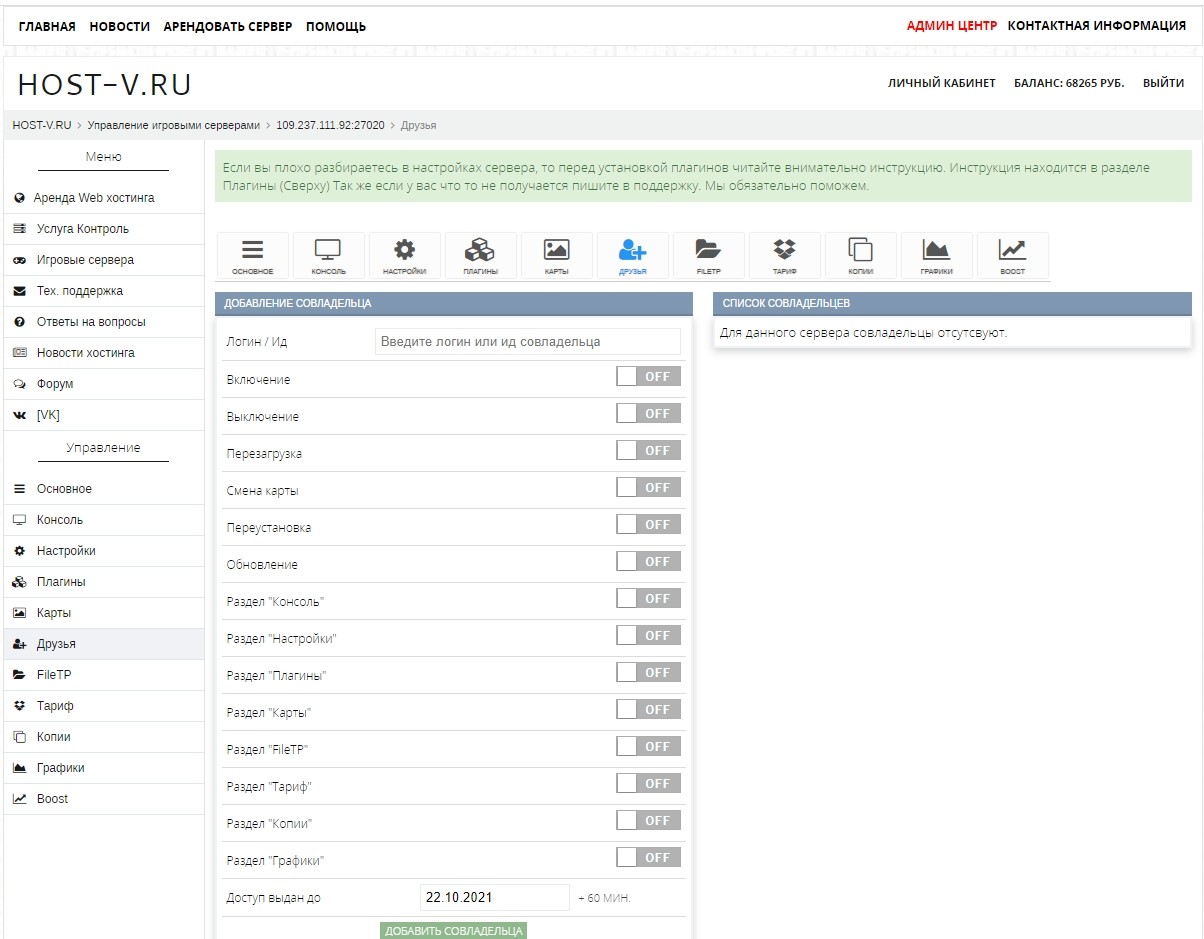Go to "Новости" in the top menu

click(120, 27)
